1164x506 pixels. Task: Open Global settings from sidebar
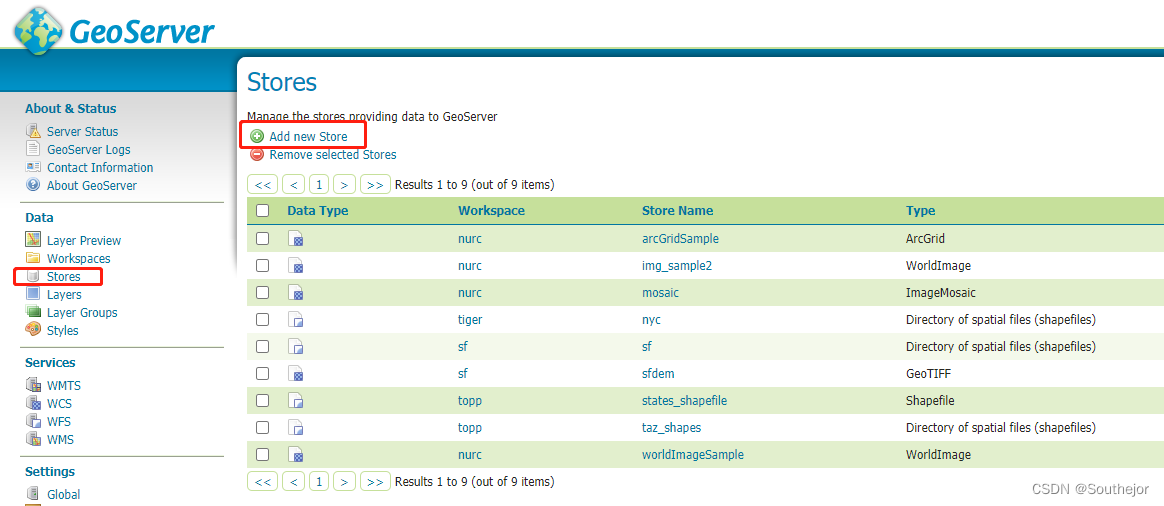pyautogui.click(x=63, y=494)
